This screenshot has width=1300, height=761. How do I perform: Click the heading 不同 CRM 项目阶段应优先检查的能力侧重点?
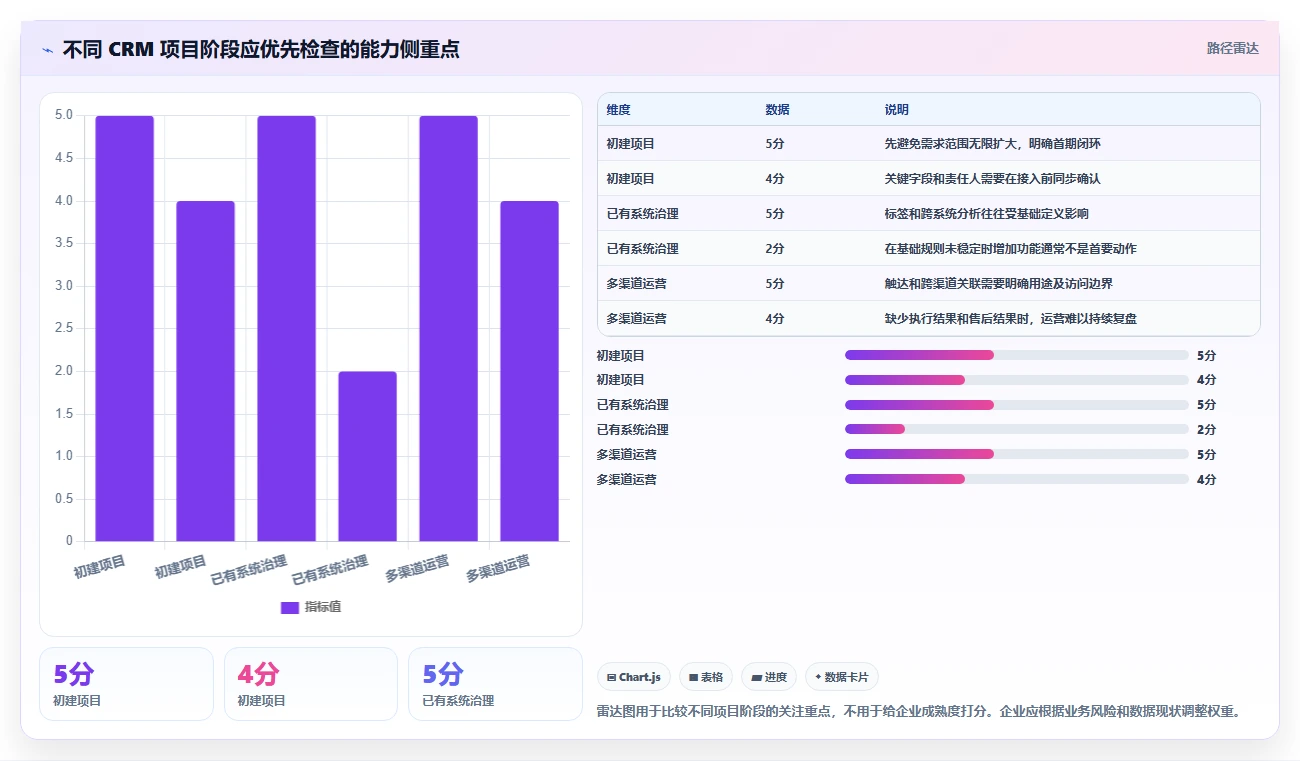pyautogui.click(x=261, y=49)
